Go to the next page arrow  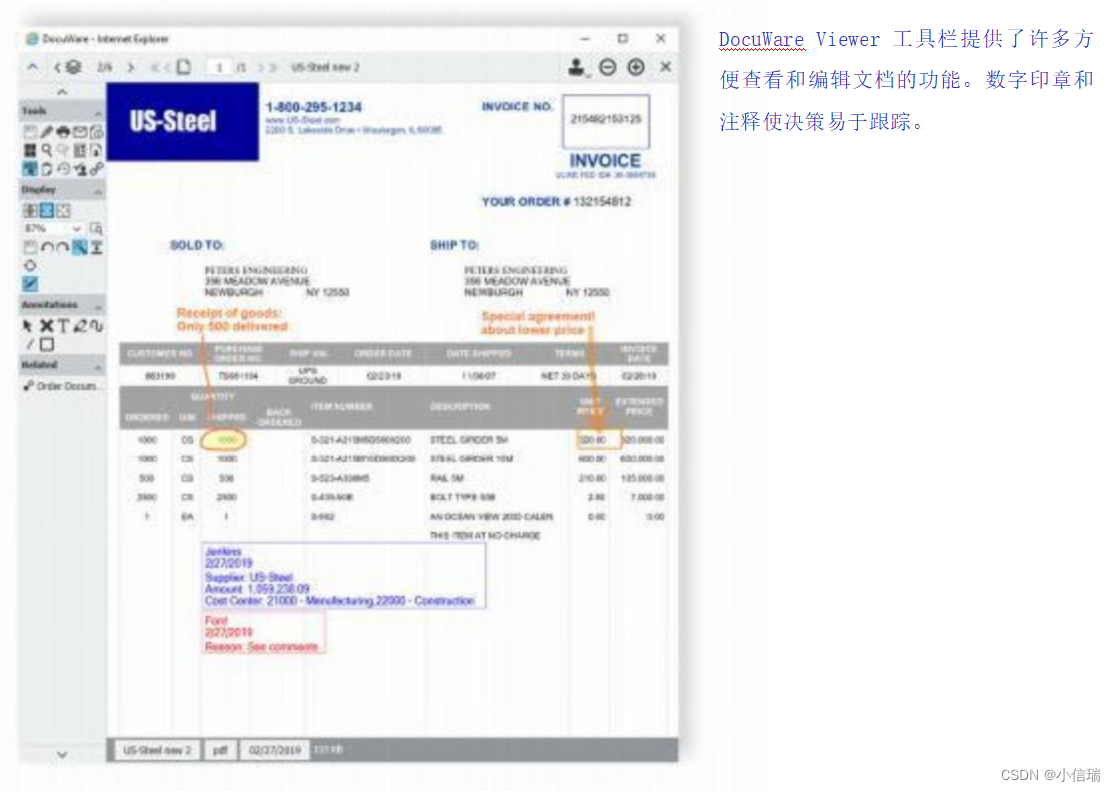(260, 67)
